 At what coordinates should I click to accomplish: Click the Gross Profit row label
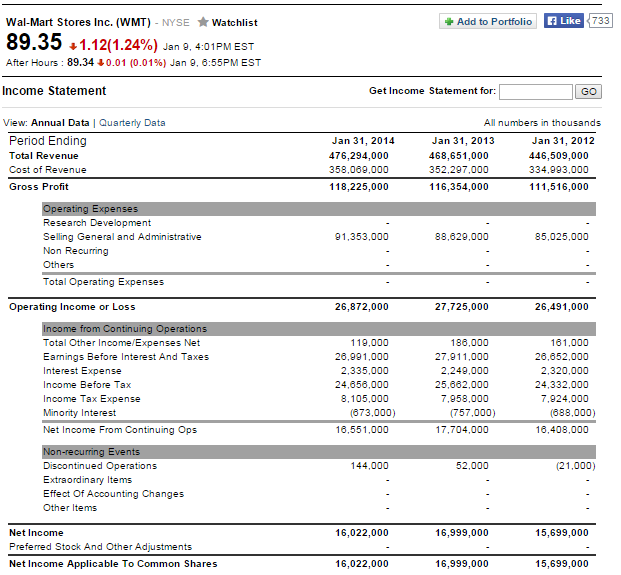(39, 187)
